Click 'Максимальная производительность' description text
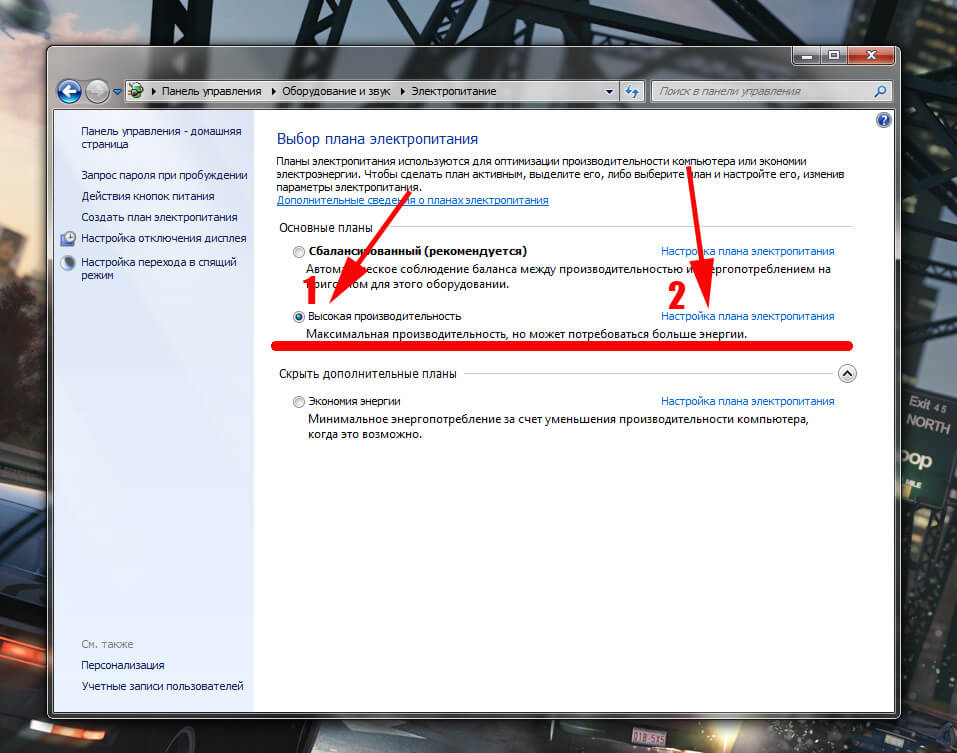 (526, 334)
